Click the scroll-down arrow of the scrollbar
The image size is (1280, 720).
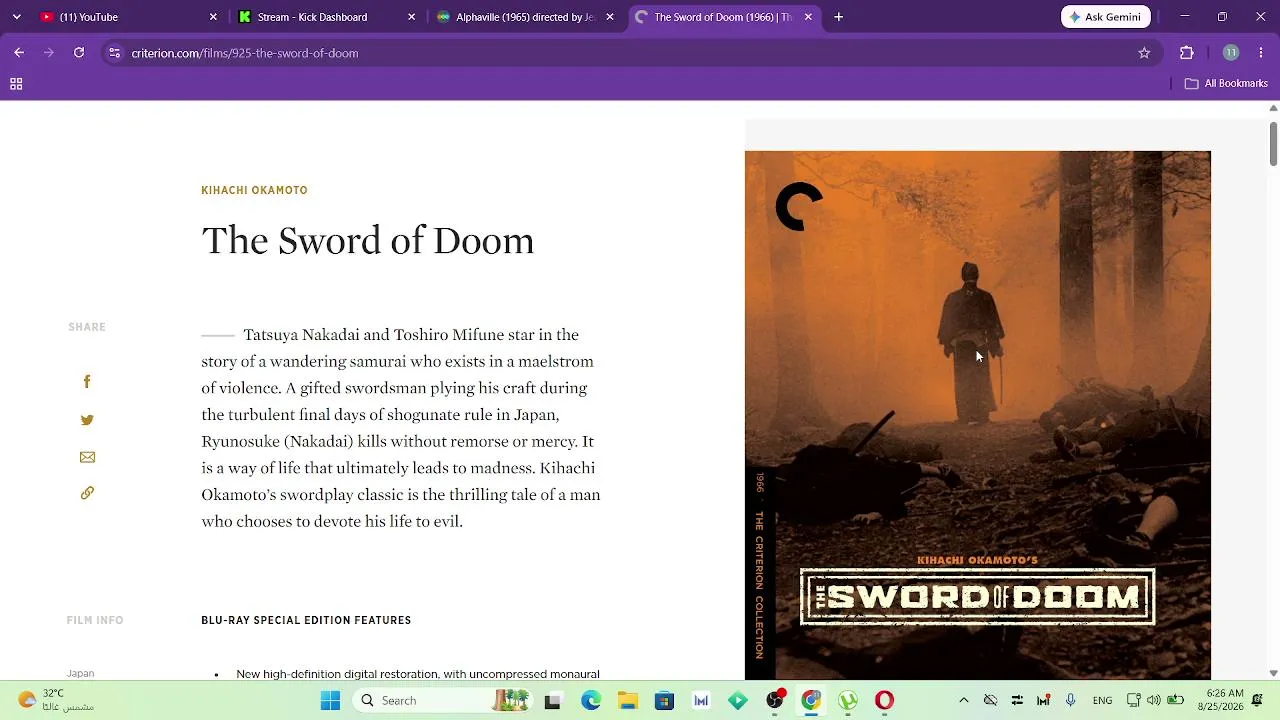pyautogui.click(x=1273, y=673)
